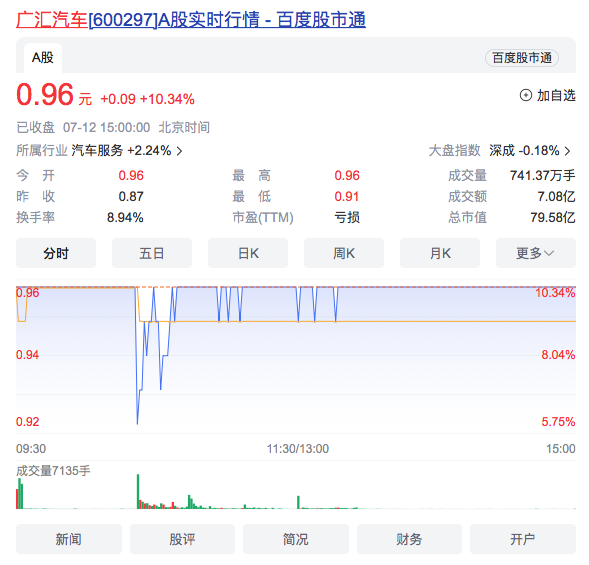This screenshot has height=565, width=589.
Task: Open the 更多 dropdown
Action: (536, 253)
